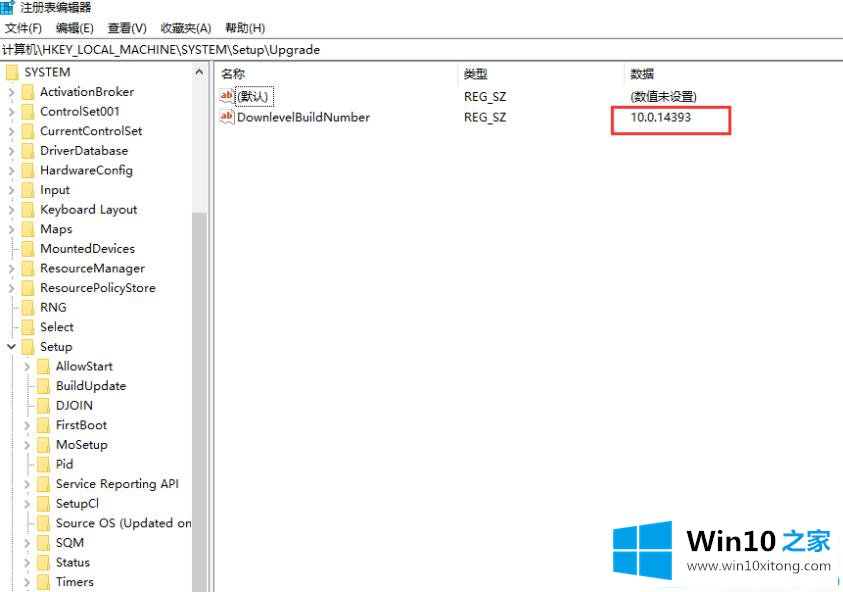Click the RNG folder icon
This screenshot has width=843, height=592.
(x=28, y=308)
